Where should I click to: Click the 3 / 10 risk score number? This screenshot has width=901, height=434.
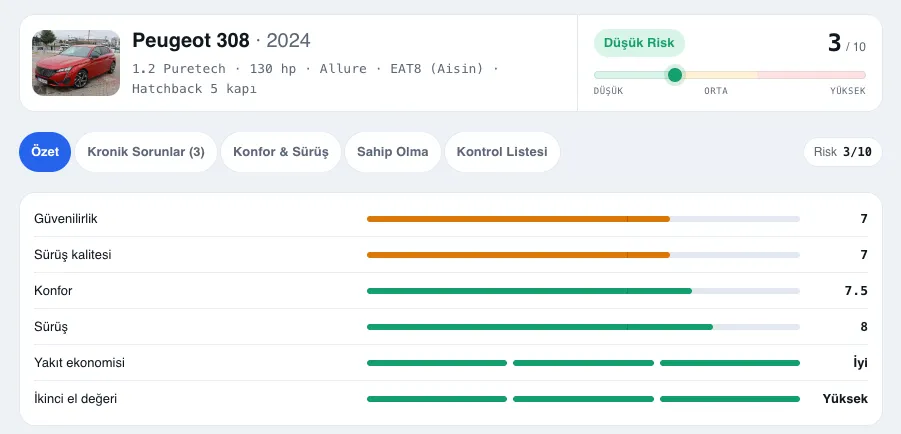coord(846,43)
